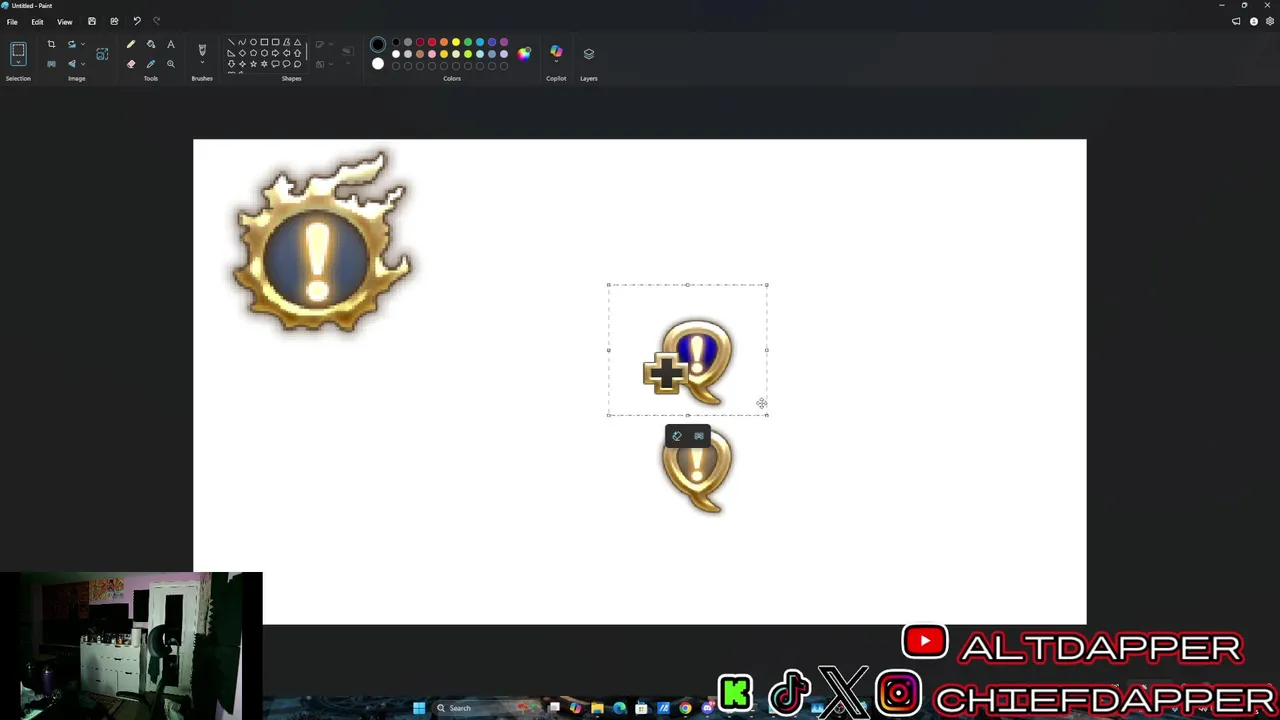Open Google Chrome from the taskbar

pyautogui.click(x=685, y=708)
